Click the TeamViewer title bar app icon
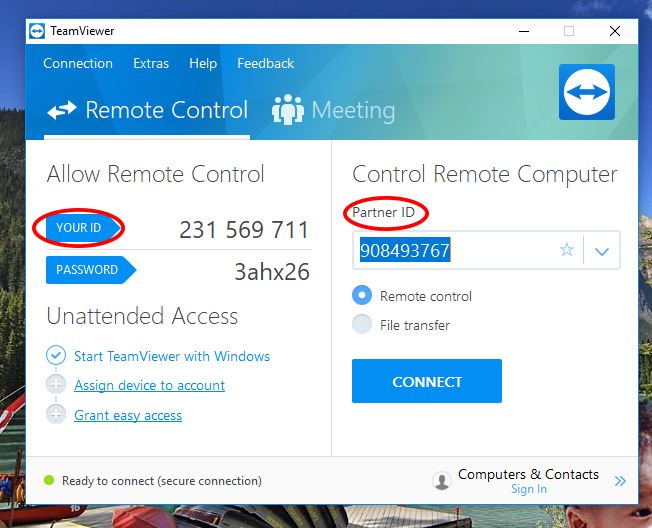 click(x=37, y=31)
